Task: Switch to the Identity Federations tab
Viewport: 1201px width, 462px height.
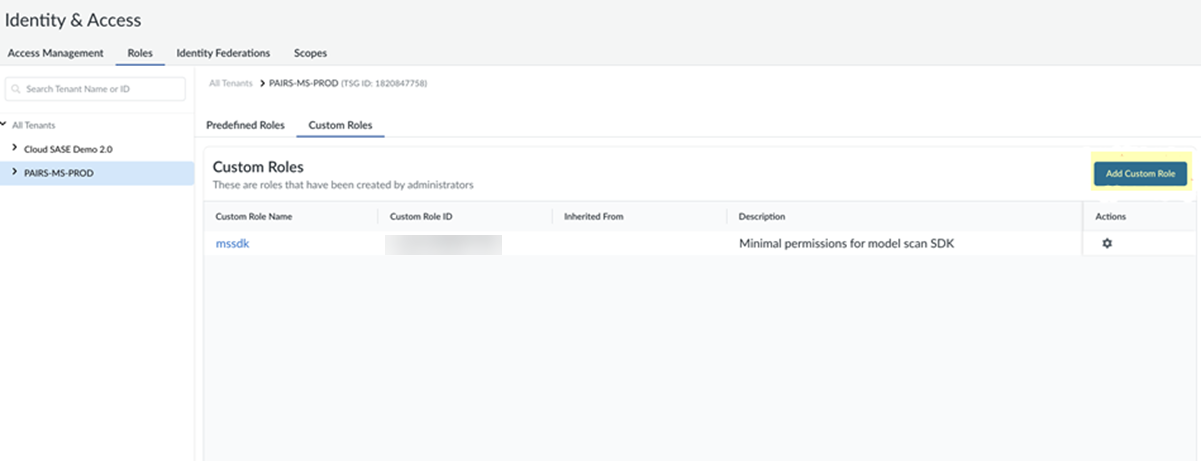Action: click(x=223, y=53)
